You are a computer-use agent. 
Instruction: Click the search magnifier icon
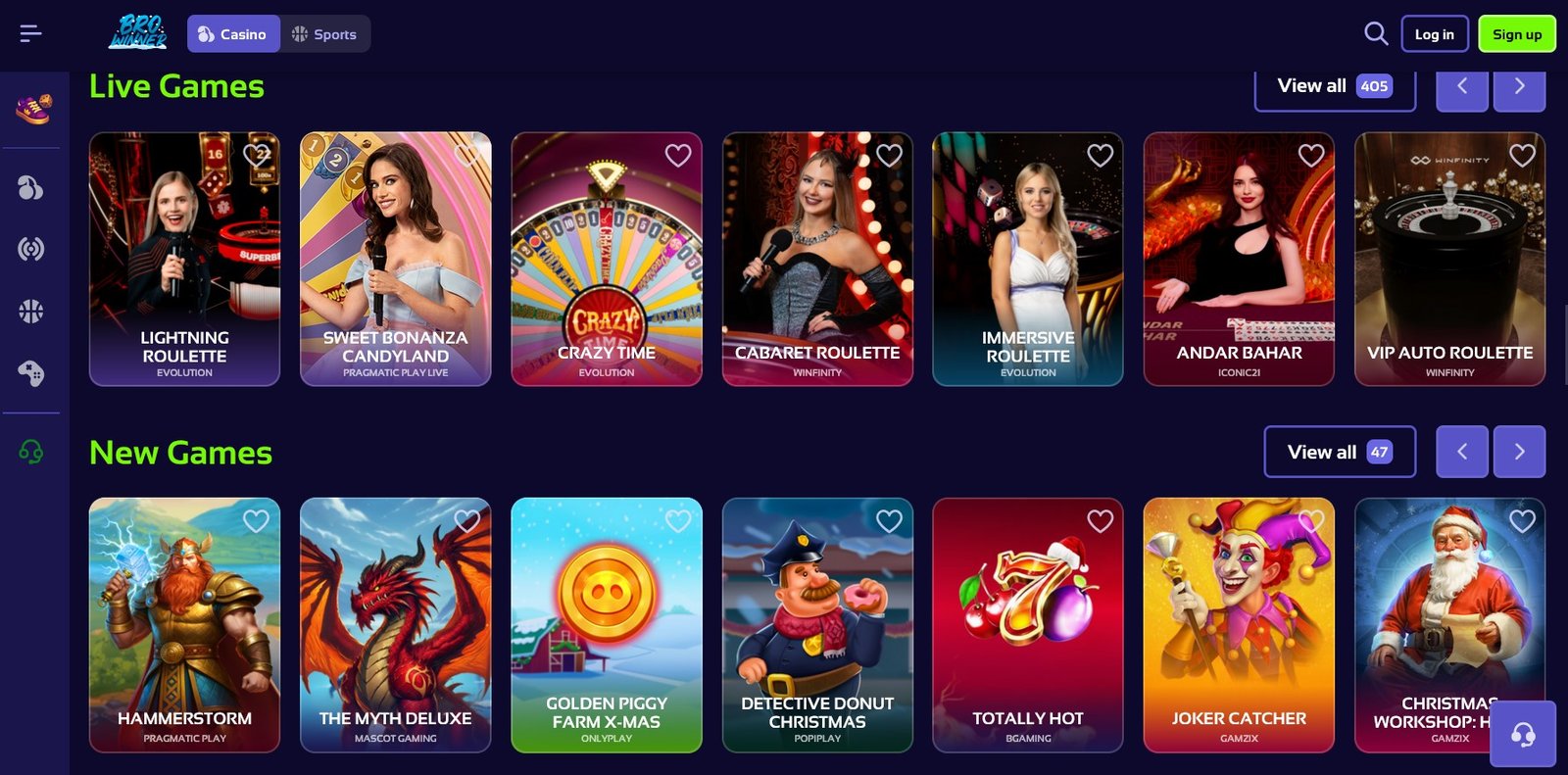pos(1376,33)
